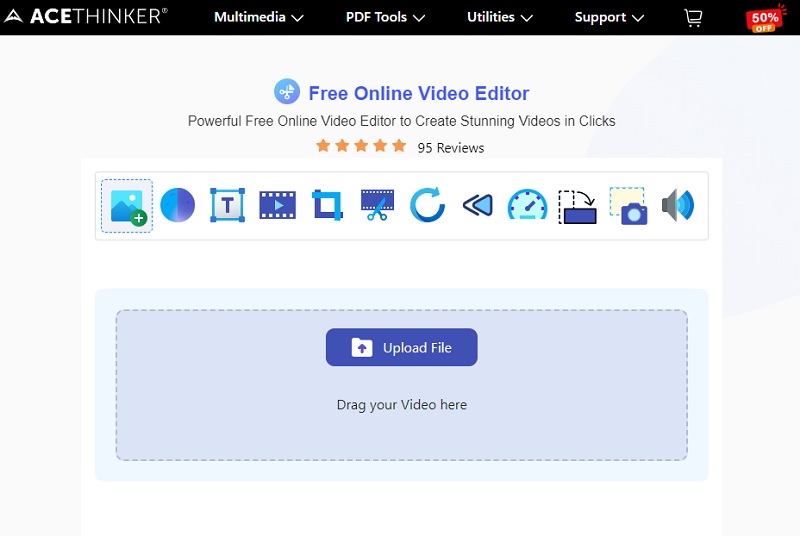800x536 pixels.
Task: Choose the Cut video scissors tool
Action: pos(378,205)
